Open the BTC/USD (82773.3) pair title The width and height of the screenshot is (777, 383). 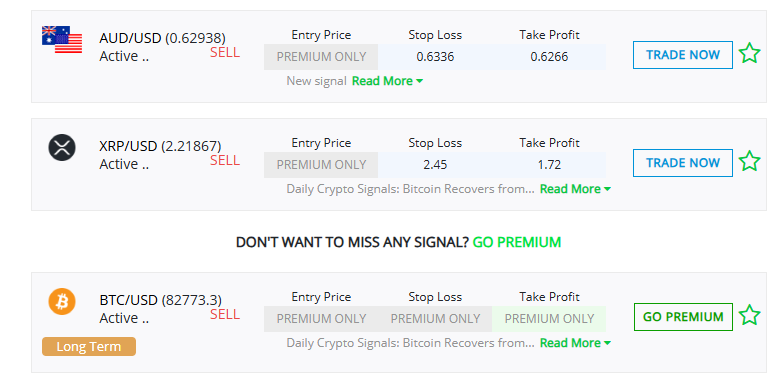[161, 300]
